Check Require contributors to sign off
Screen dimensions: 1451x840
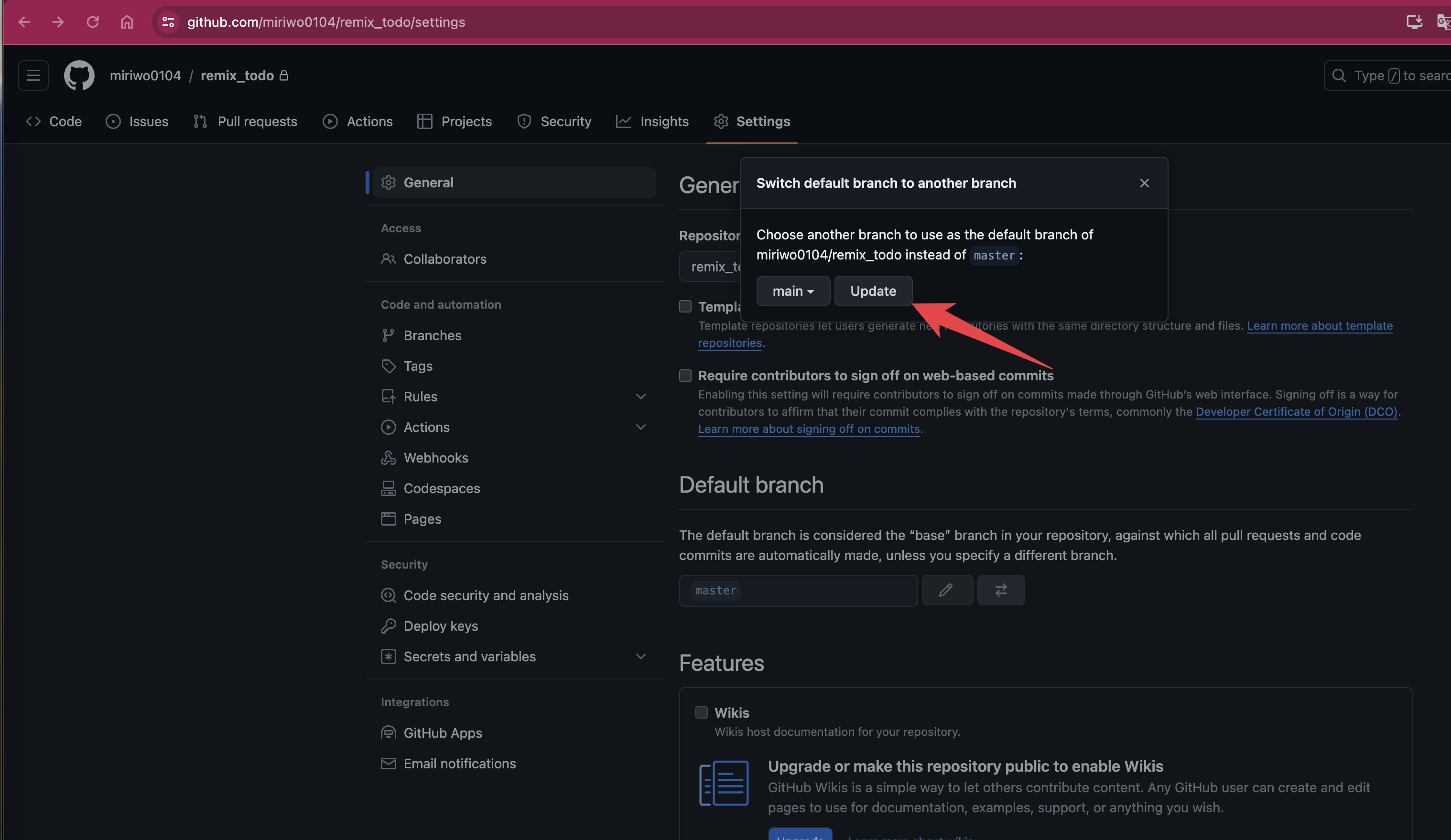(x=684, y=376)
